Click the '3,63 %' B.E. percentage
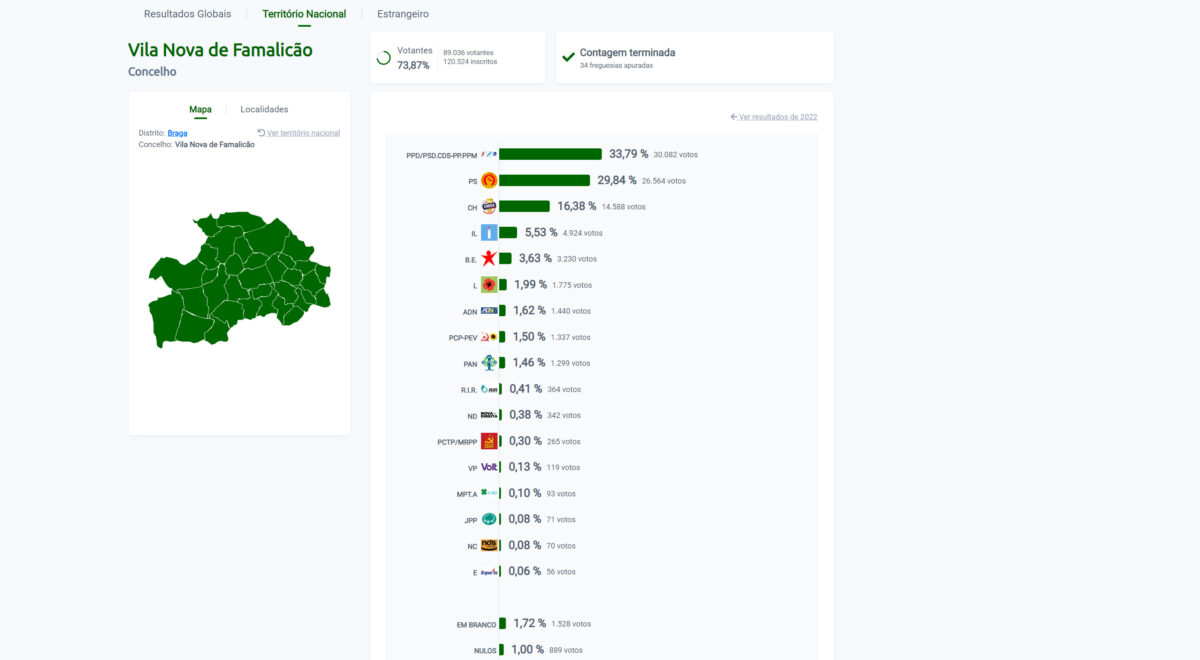Screen dimensions: 1200x660 pos(535,258)
